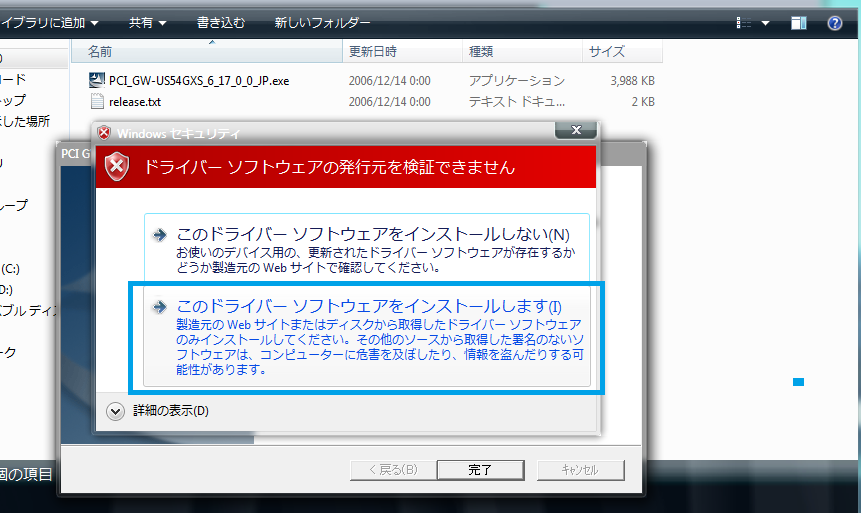Sort by the 名前 column header

(x=206, y=52)
